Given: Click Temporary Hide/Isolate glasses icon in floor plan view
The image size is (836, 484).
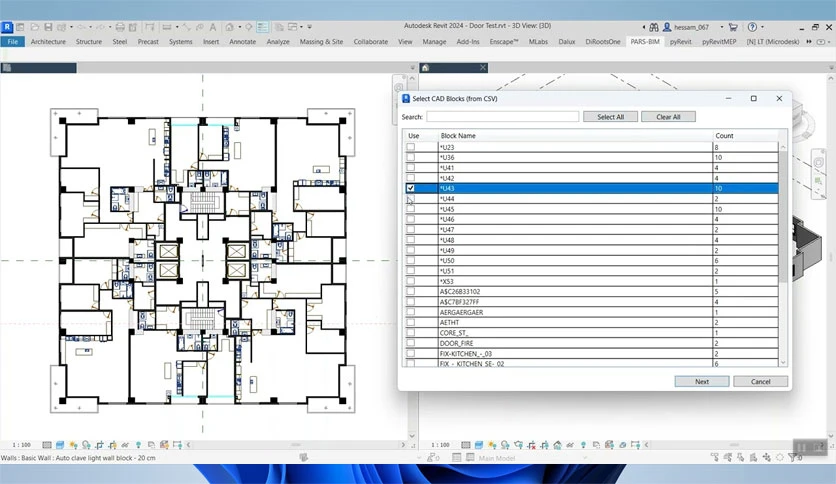Looking at the screenshot, I should [125, 445].
